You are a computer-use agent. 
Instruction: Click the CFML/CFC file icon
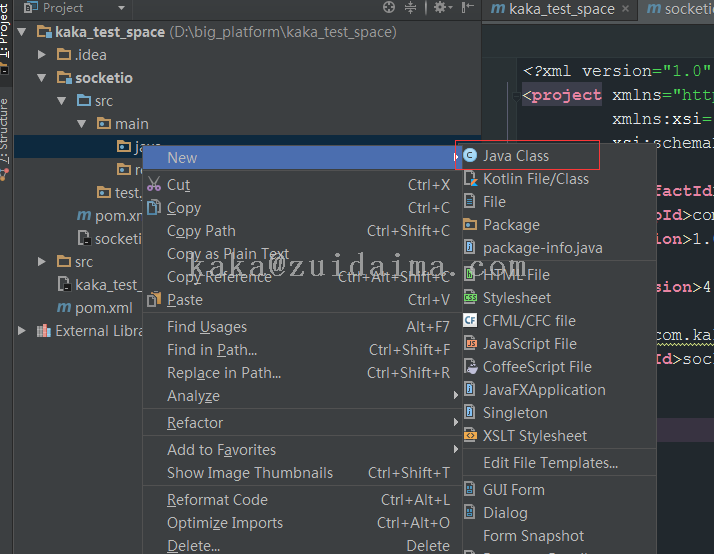coord(470,320)
